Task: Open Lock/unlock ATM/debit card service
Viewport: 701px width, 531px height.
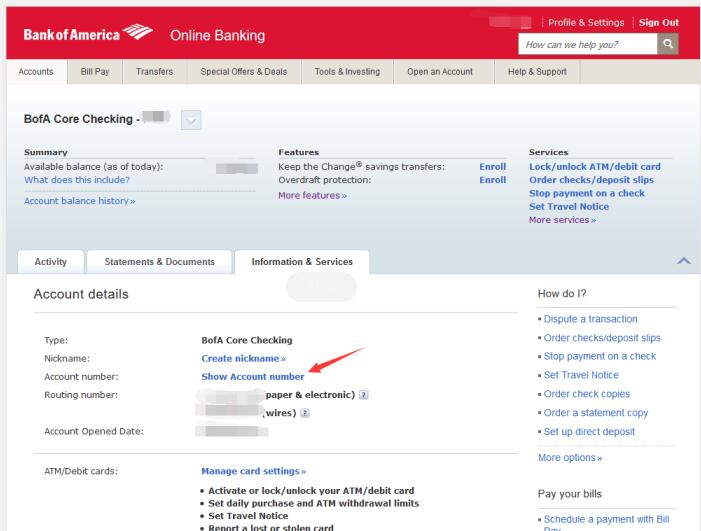Action: (594, 166)
